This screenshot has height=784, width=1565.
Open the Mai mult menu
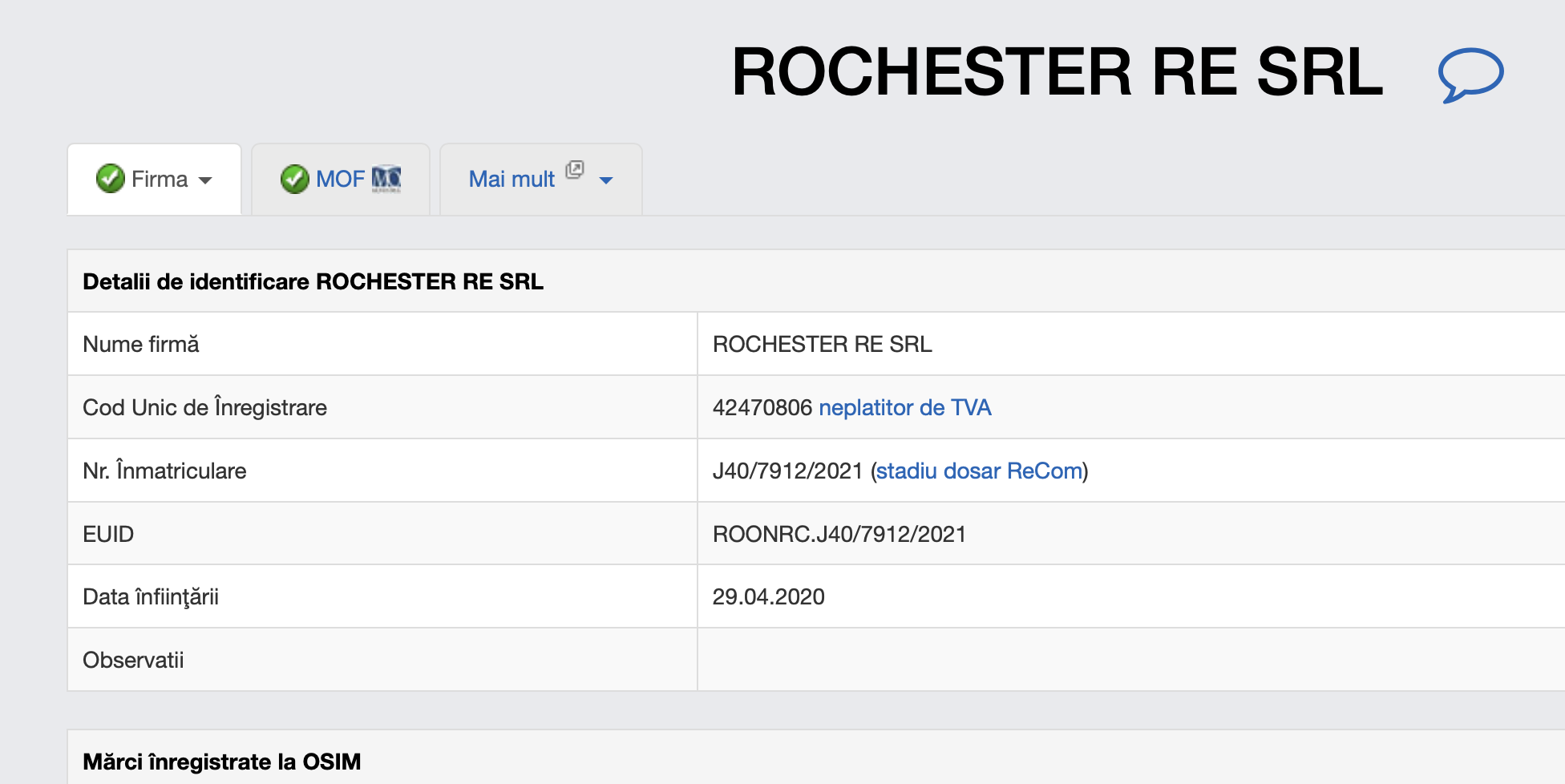[512, 179]
